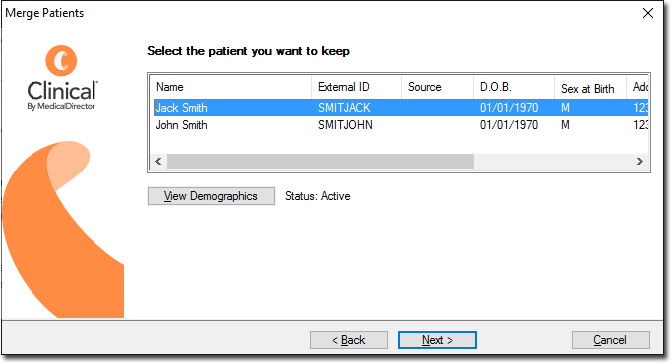Close the Merge Patients dialog
This screenshot has width=671, height=363.
[x=648, y=13]
